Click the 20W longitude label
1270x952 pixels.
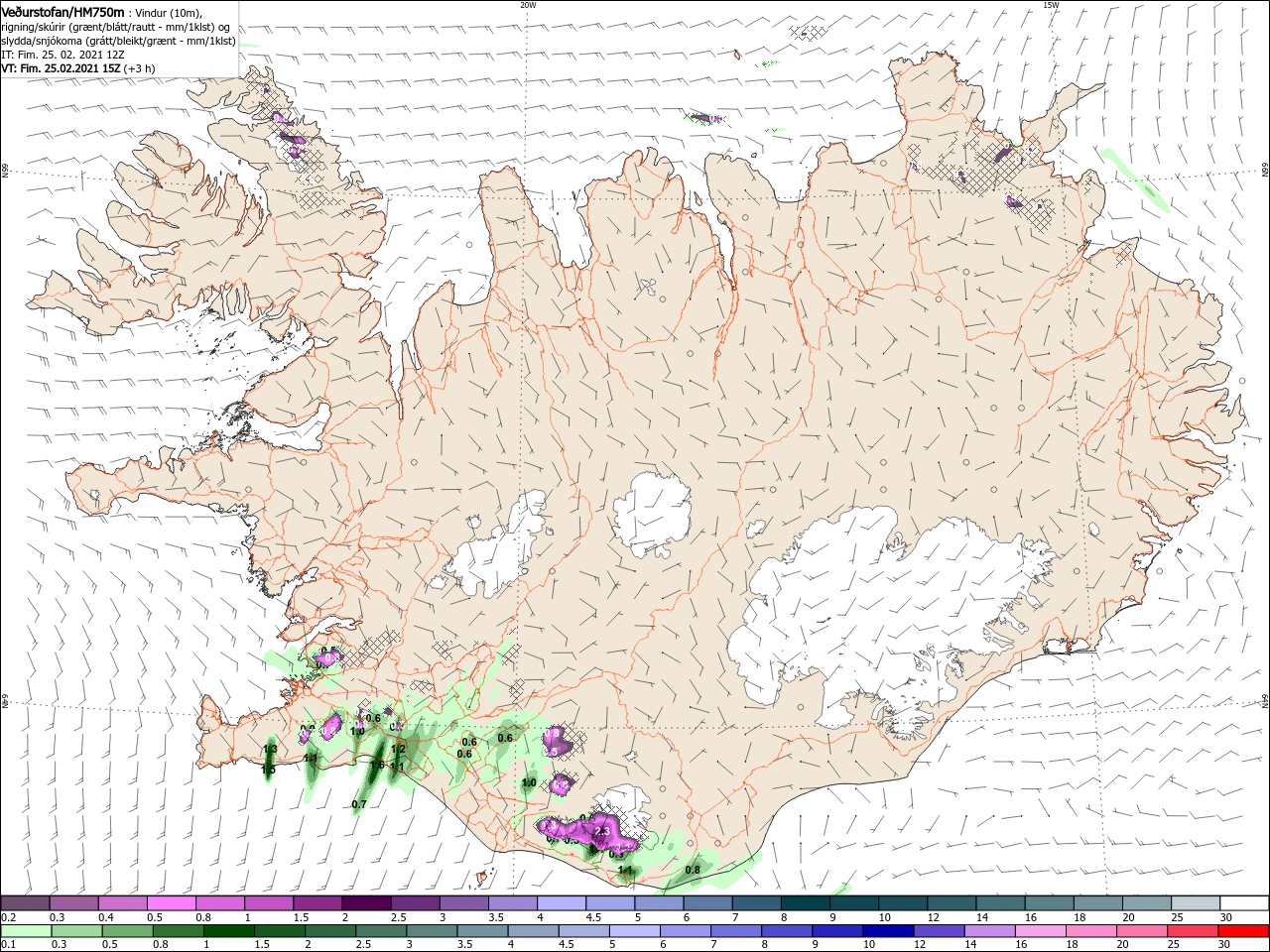pos(528,5)
